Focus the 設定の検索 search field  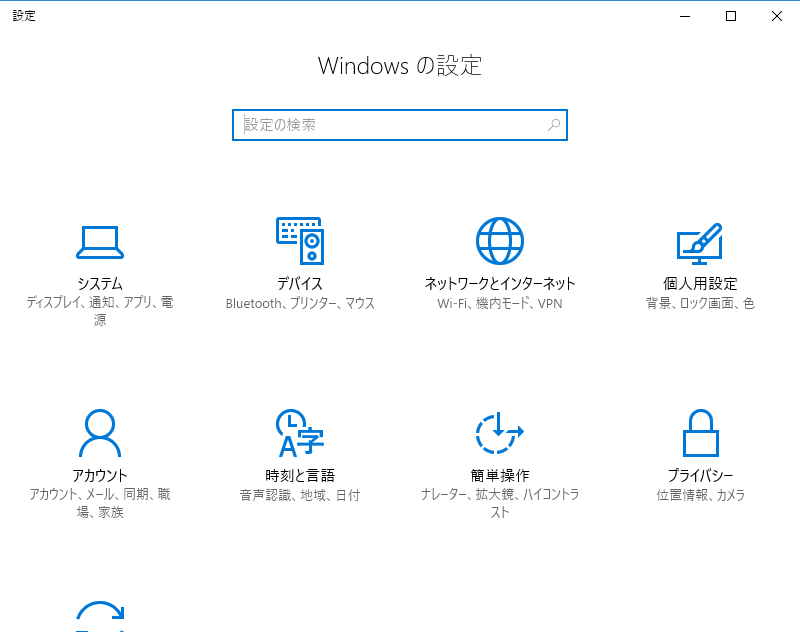point(399,125)
